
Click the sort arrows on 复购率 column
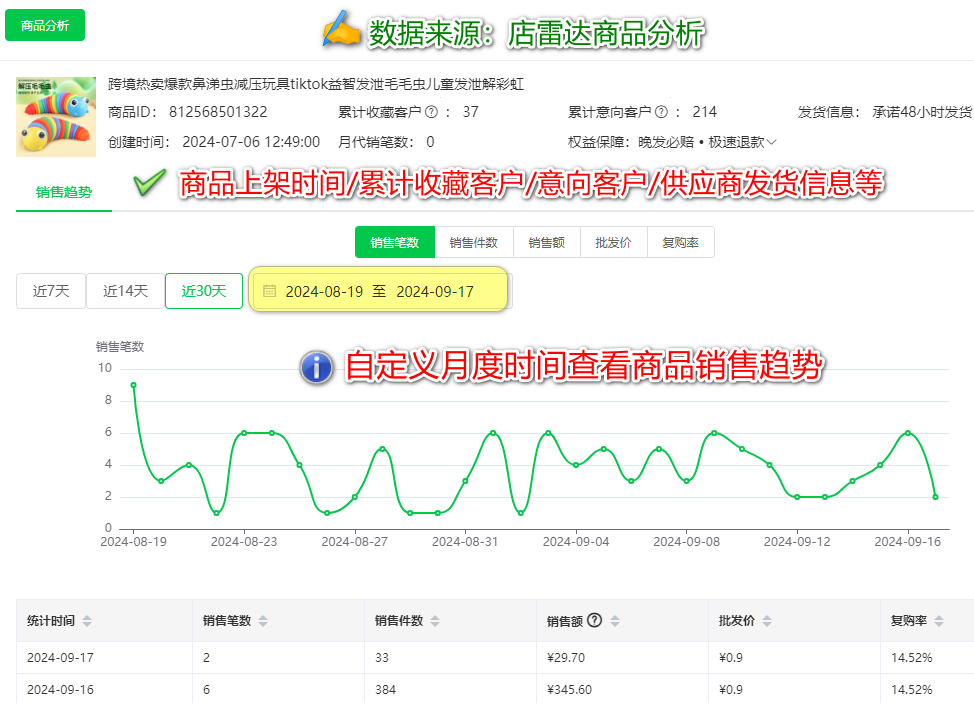click(937, 620)
